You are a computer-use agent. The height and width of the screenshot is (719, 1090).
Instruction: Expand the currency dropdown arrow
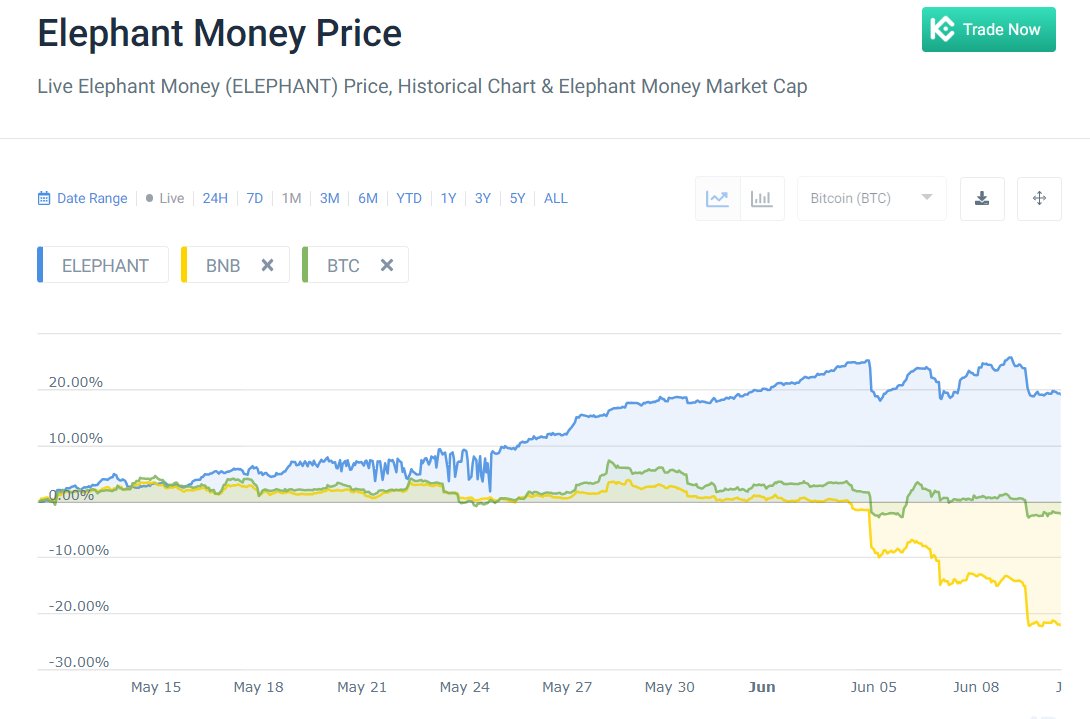click(927, 197)
